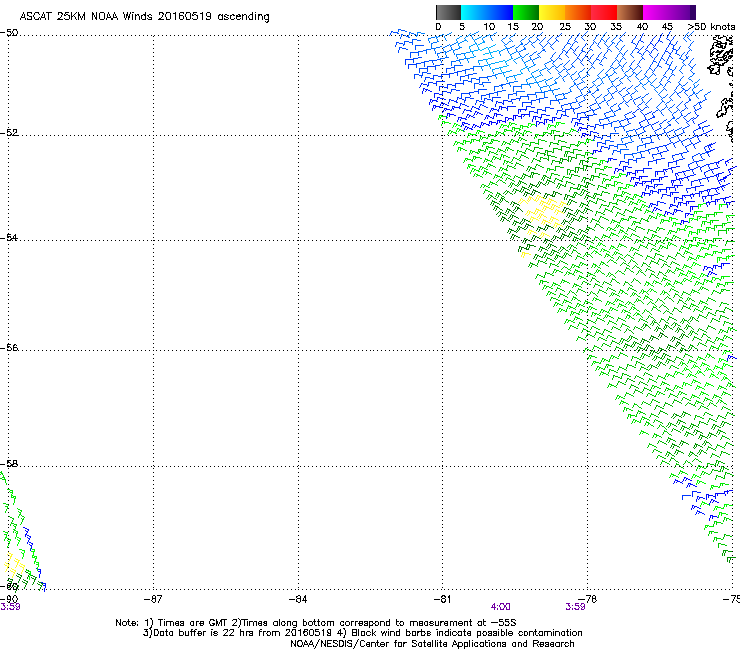Click the title 'ASCAT 25KM NOAA Winds 20160519 ascending'
Screen dimensions: 740x650
click(x=144, y=17)
